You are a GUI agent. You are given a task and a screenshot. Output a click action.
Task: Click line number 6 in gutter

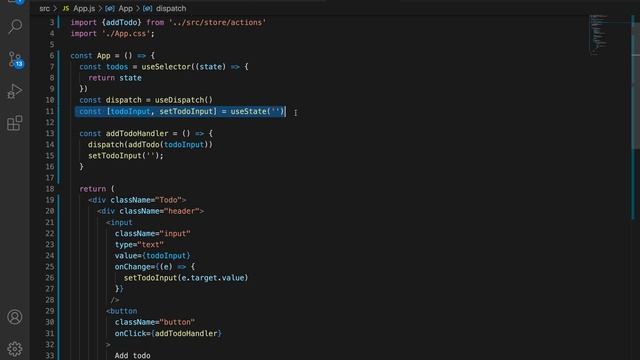[52, 56]
